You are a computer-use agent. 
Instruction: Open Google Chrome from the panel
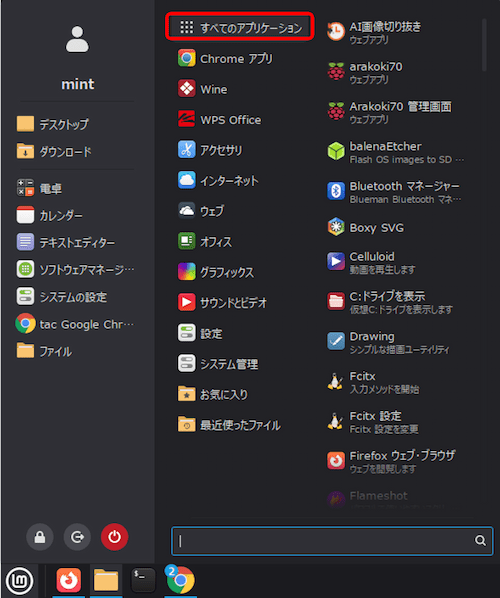tap(180, 580)
